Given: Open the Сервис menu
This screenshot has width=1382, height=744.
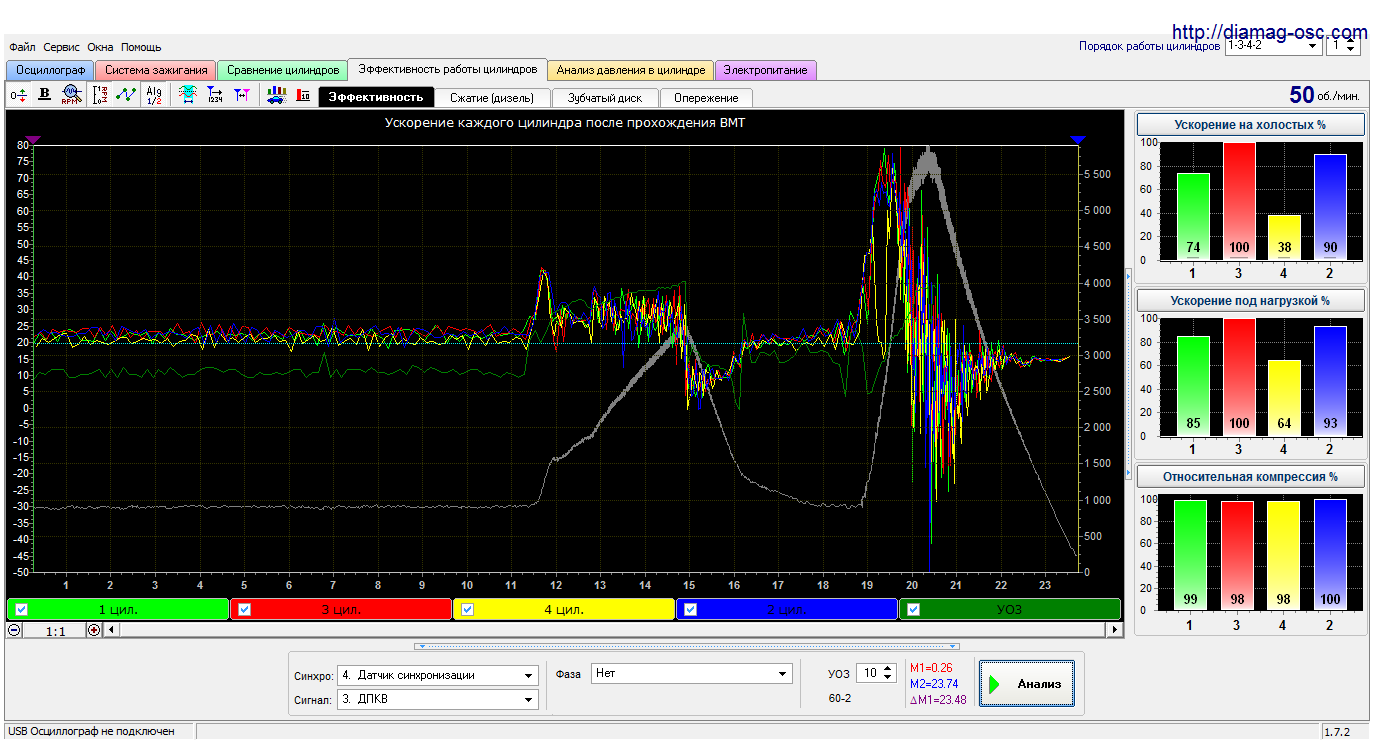Looking at the screenshot, I should coord(62,47).
